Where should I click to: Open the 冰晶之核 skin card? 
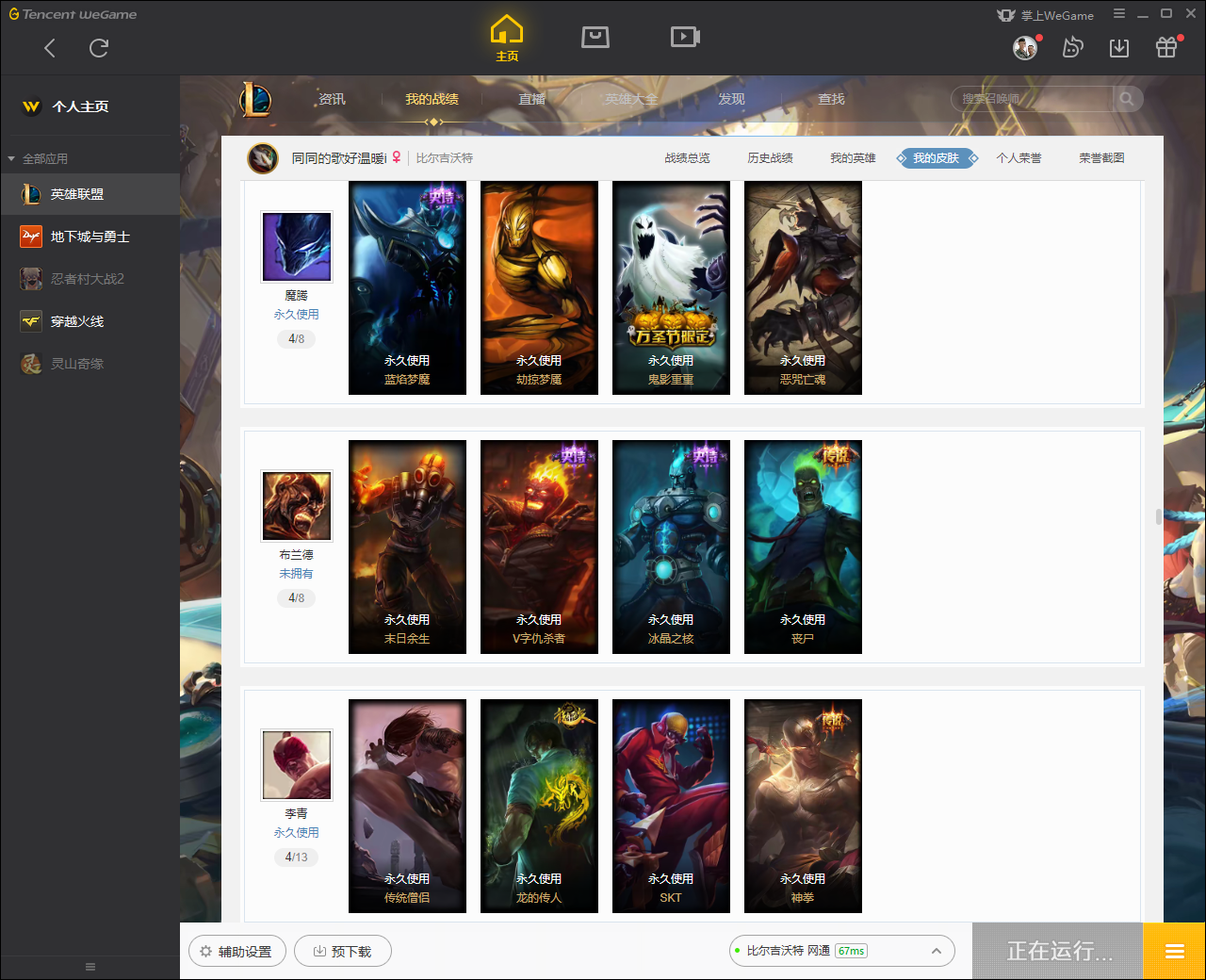pos(671,547)
